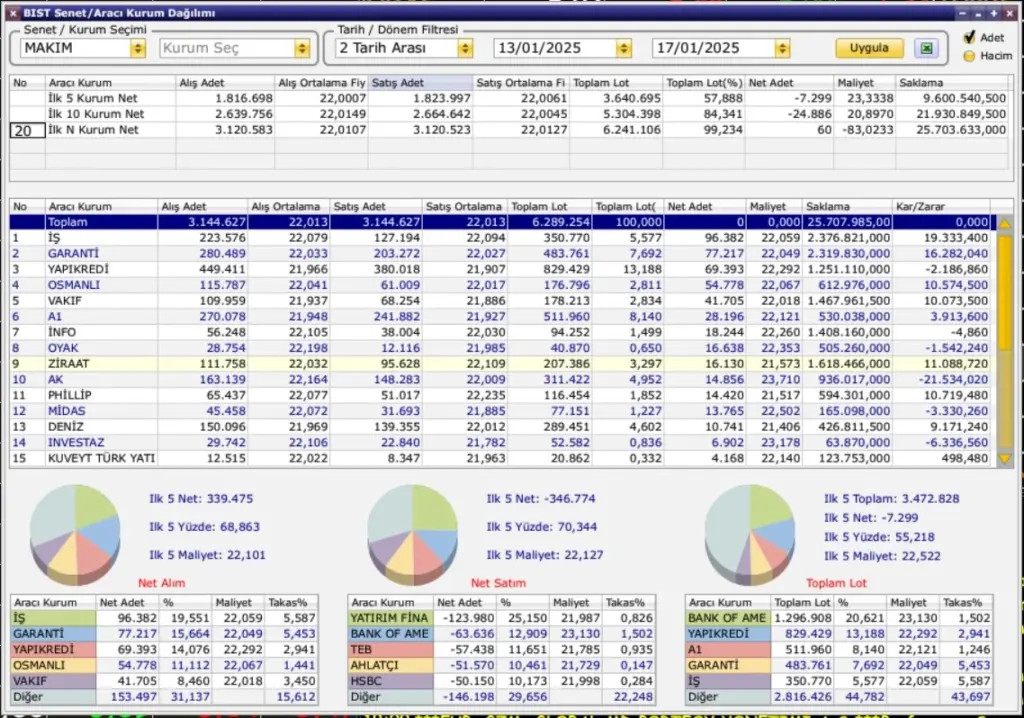This screenshot has width=1024, height=718.
Task: Open the Kurum Seç broker dropdown
Action: tap(301, 48)
